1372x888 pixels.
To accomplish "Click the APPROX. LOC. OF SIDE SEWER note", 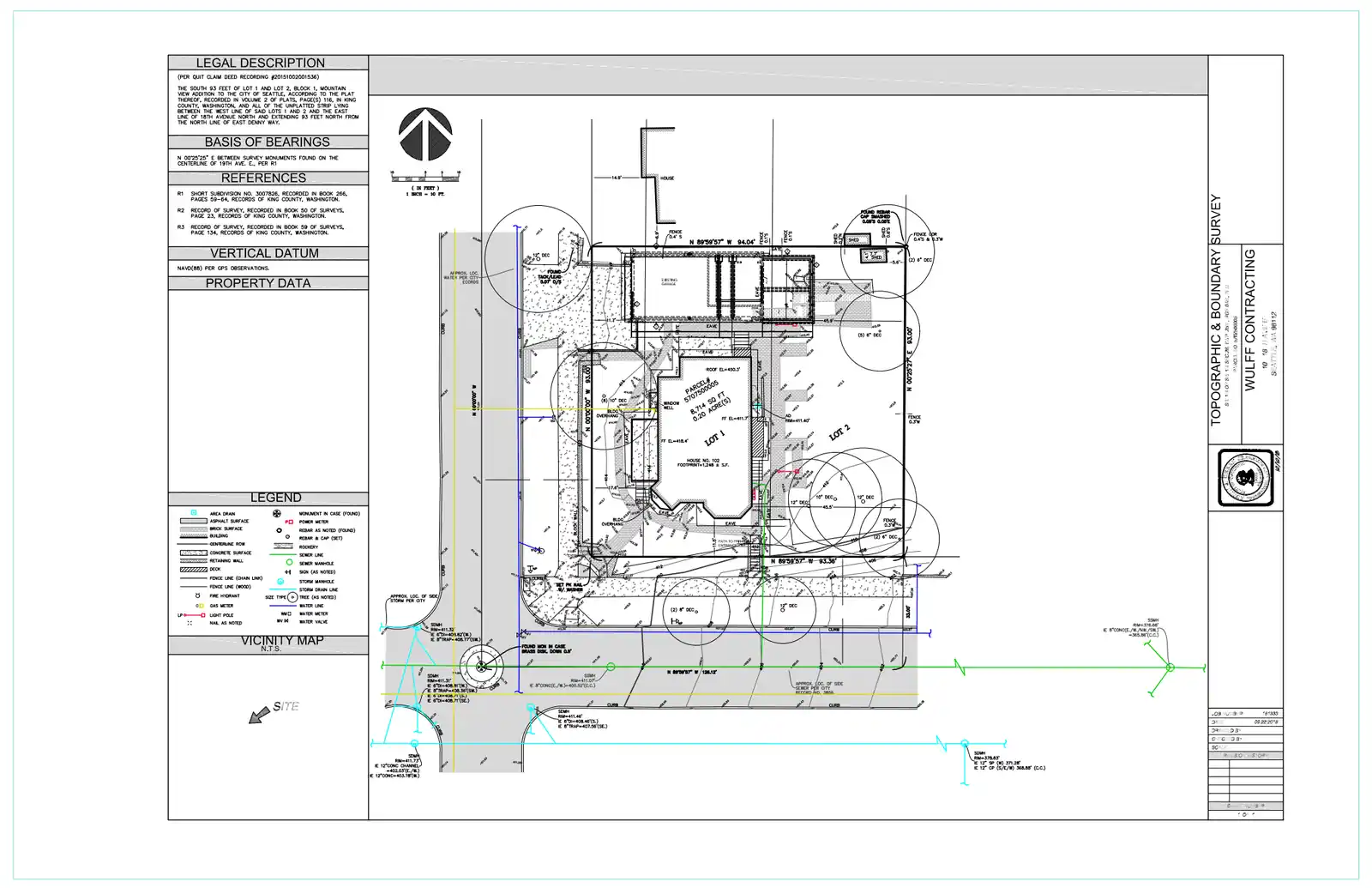I will click(817, 688).
